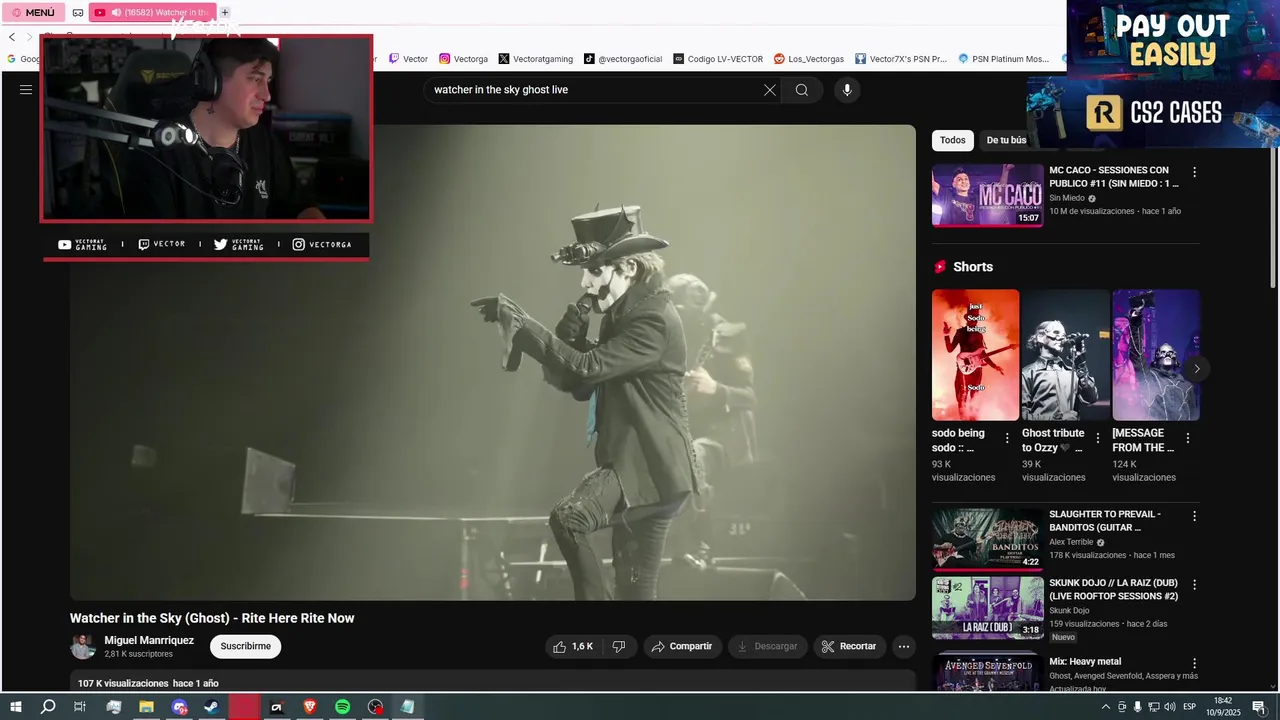Open Windows taskbar search
The width and height of the screenshot is (1280, 720).
coord(48,707)
